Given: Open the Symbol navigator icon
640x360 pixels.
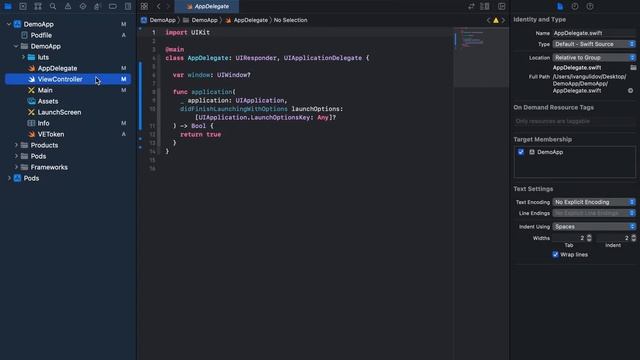Looking at the screenshot, I should (x=38, y=7).
